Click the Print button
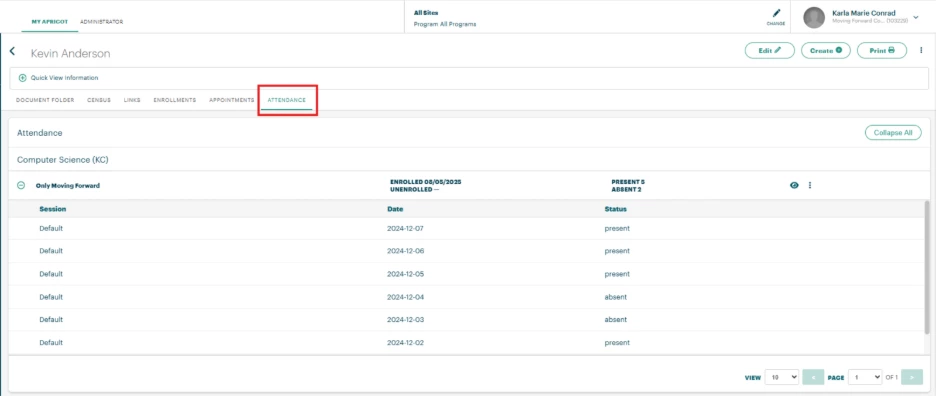The image size is (936, 396). coord(882,51)
